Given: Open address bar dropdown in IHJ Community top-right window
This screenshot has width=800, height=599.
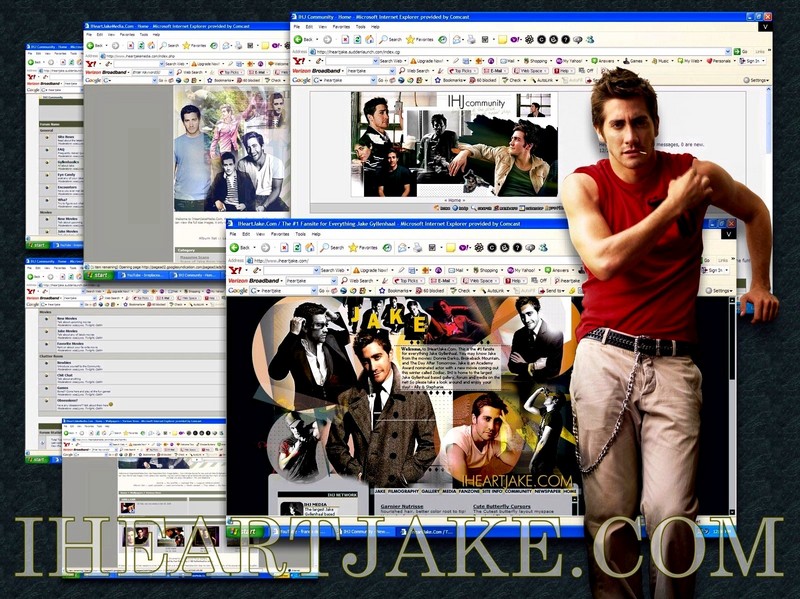Looking at the screenshot, I should [728, 52].
